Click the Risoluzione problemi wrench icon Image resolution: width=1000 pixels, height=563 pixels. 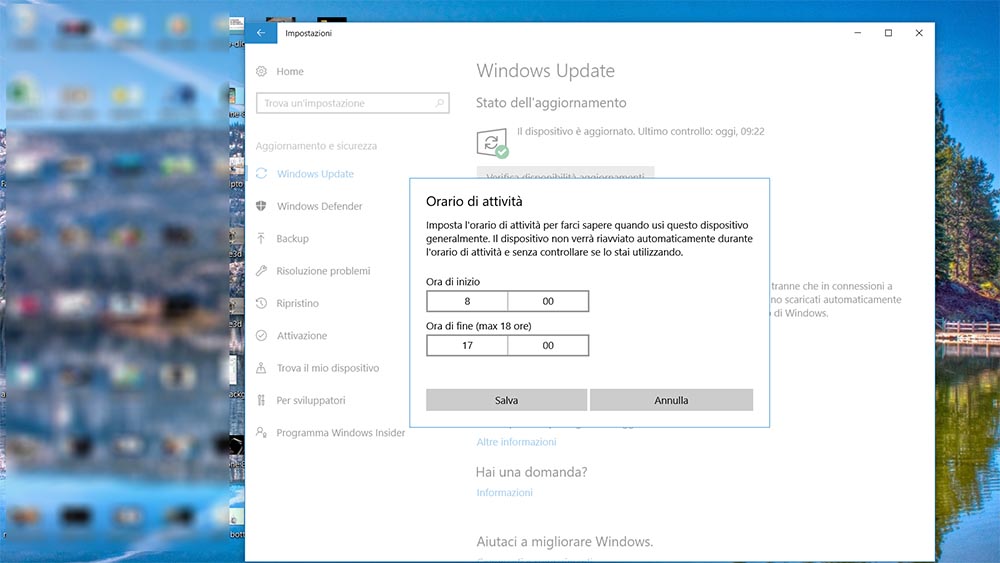coord(261,271)
